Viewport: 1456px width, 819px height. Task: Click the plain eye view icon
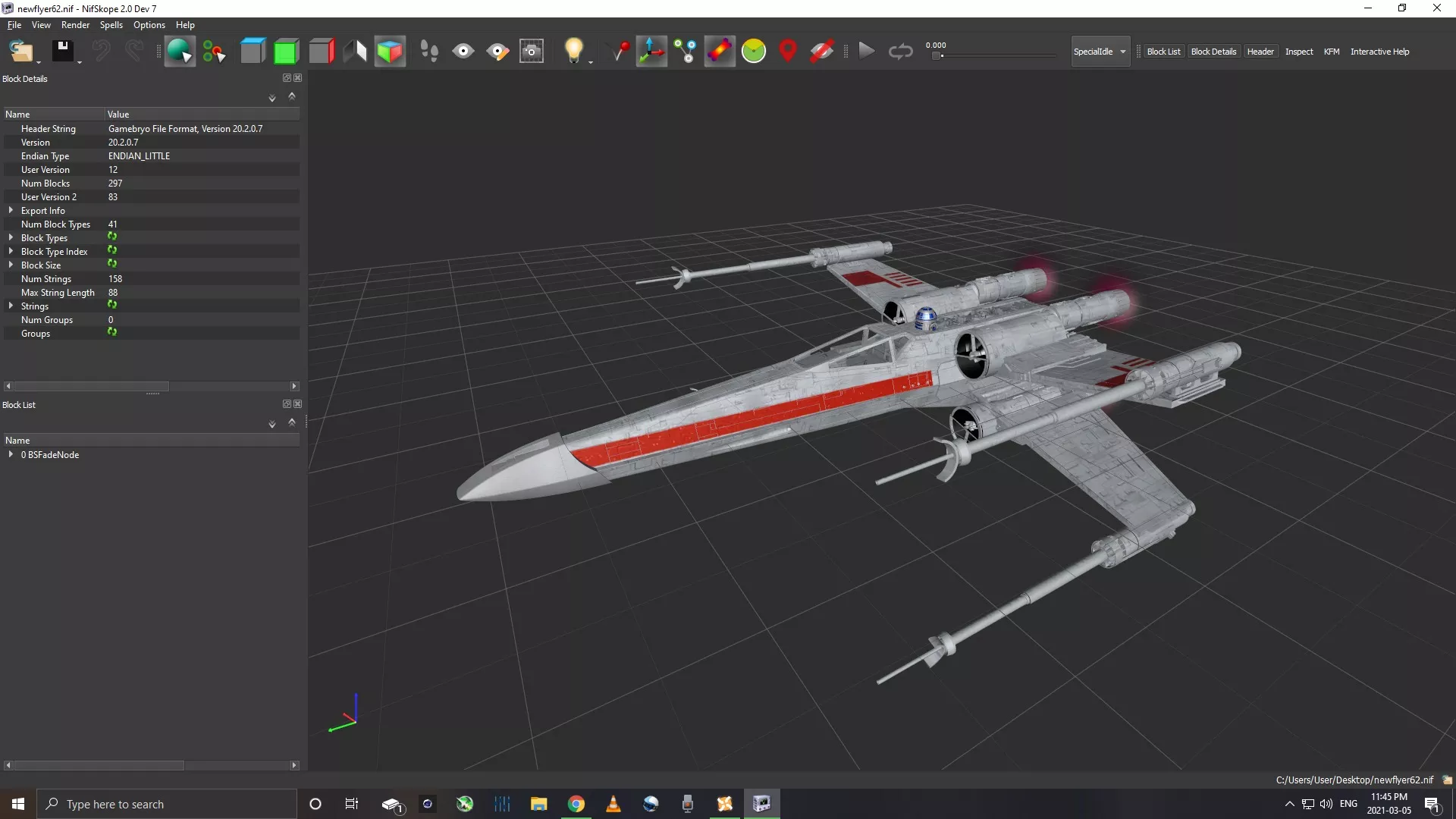point(463,52)
